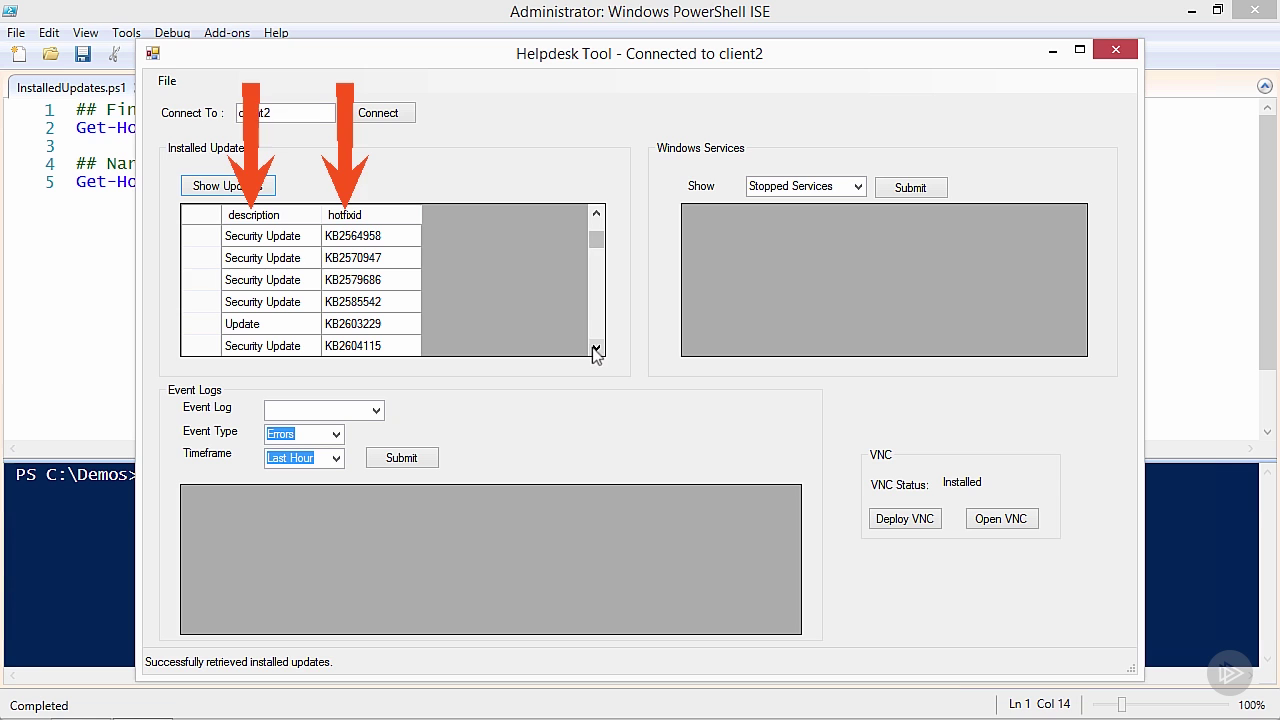
Task: Click the ISE Completed status text
Action: coord(39,705)
